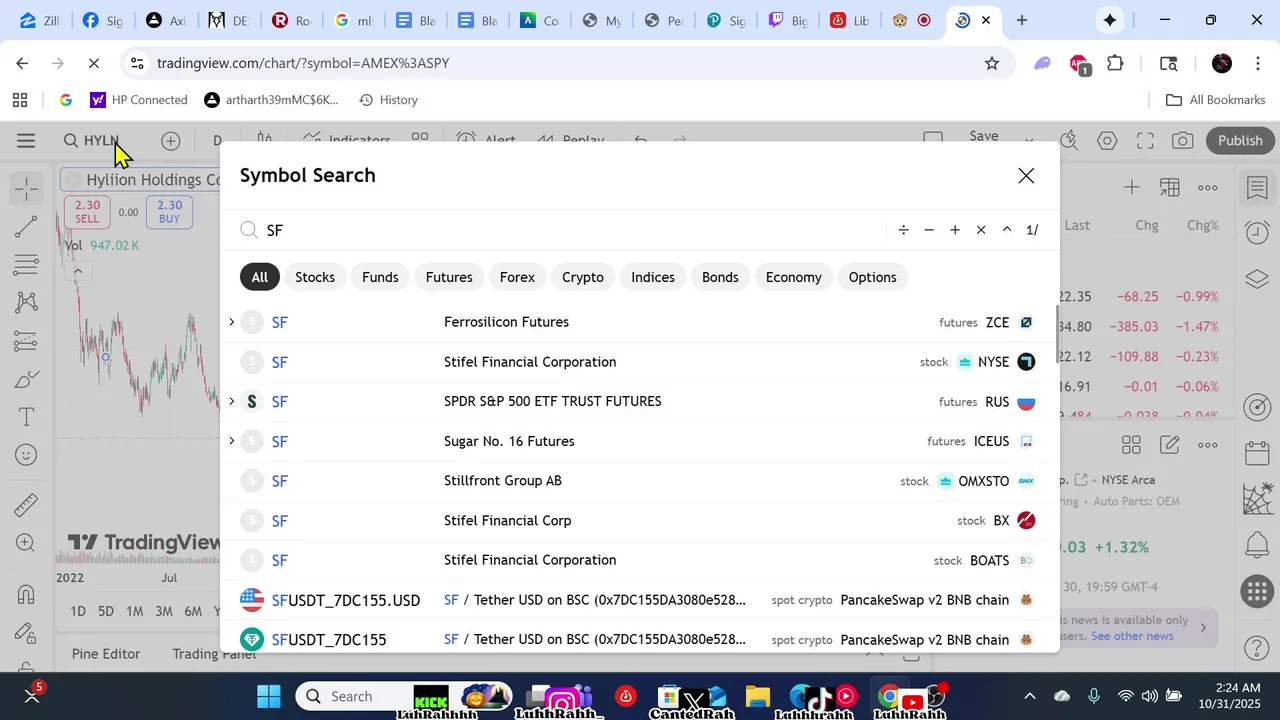
Task: Bookmark this page with the star icon
Action: coord(992,63)
